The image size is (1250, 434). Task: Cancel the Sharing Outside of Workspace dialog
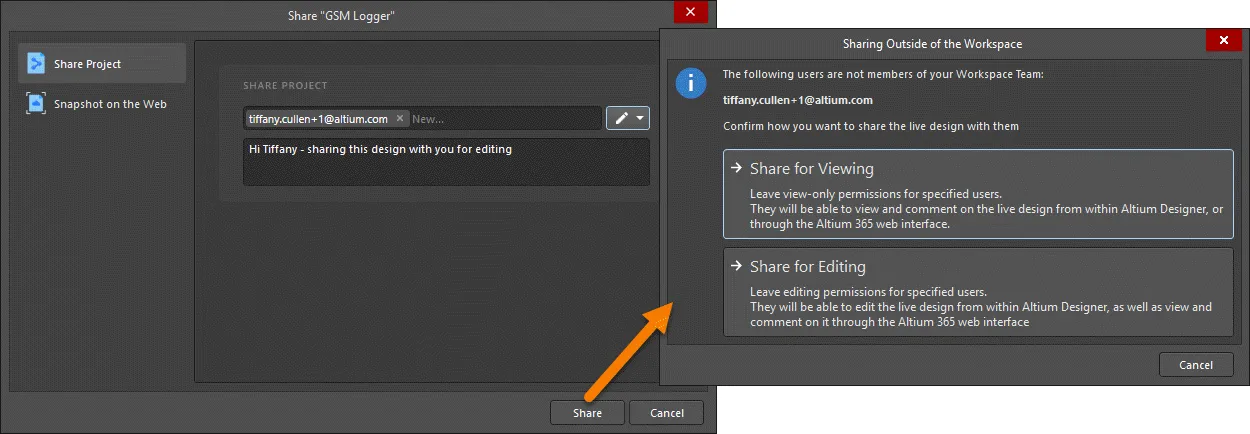[x=1196, y=365]
